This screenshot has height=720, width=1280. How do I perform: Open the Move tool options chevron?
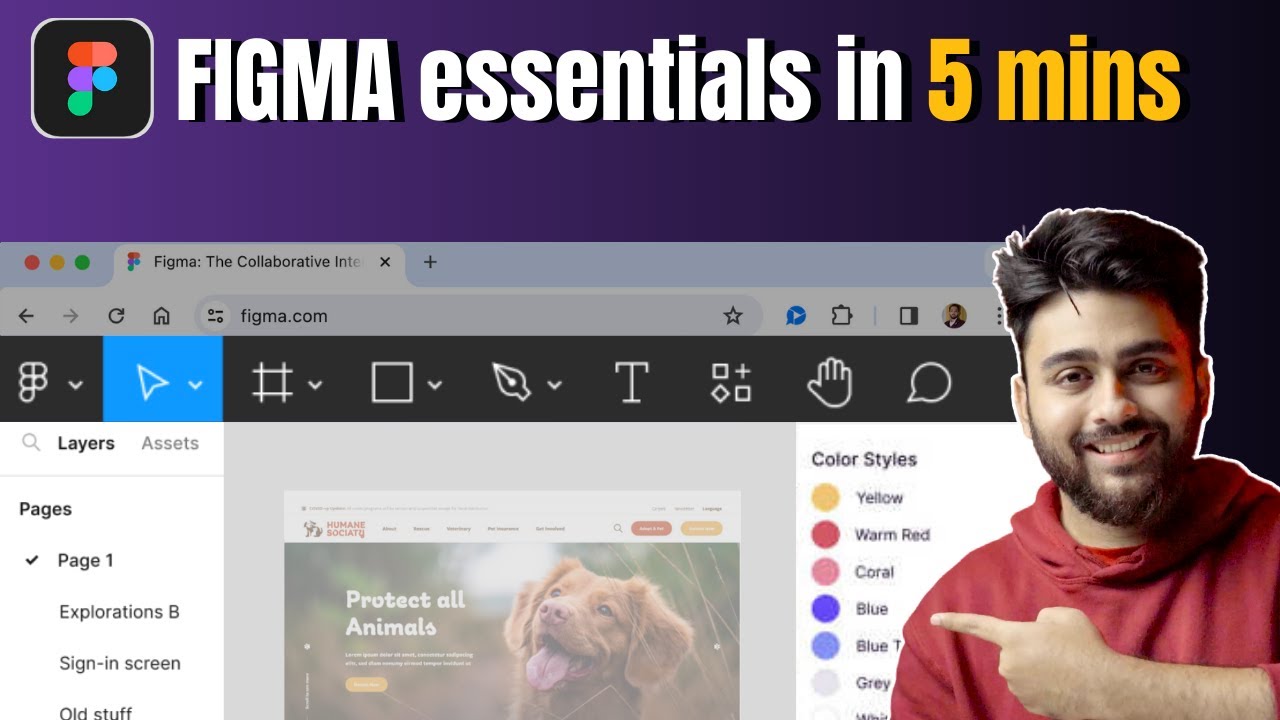pos(196,384)
